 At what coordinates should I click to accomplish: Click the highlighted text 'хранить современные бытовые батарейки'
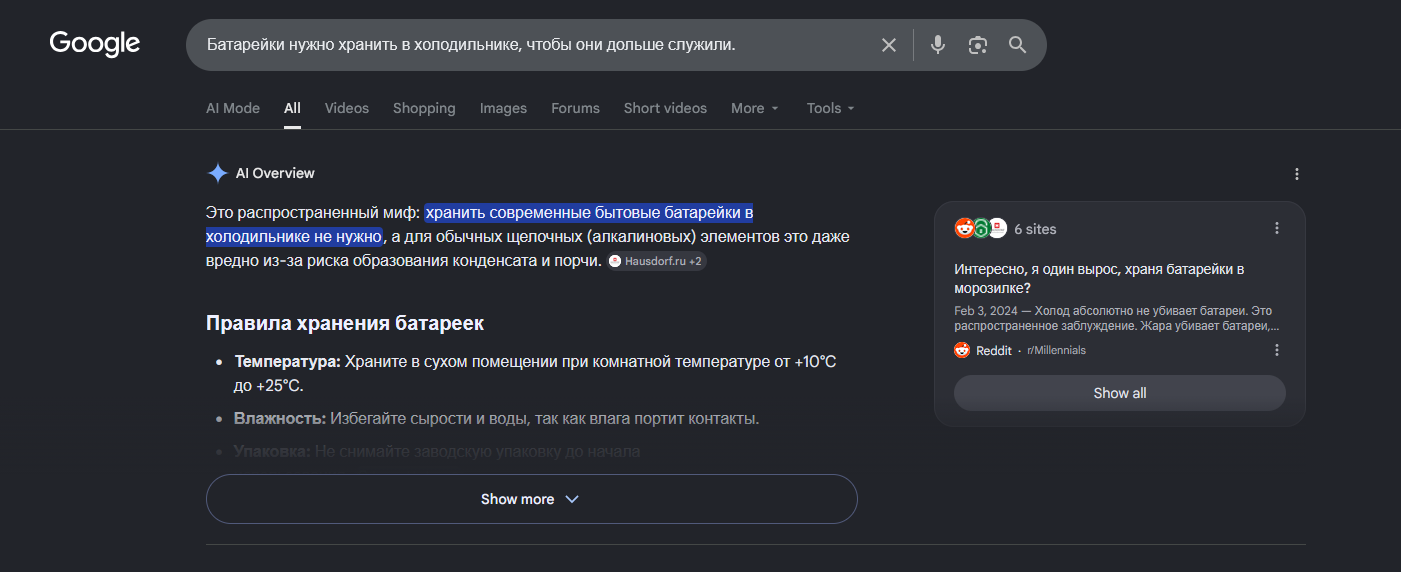[583, 212]
